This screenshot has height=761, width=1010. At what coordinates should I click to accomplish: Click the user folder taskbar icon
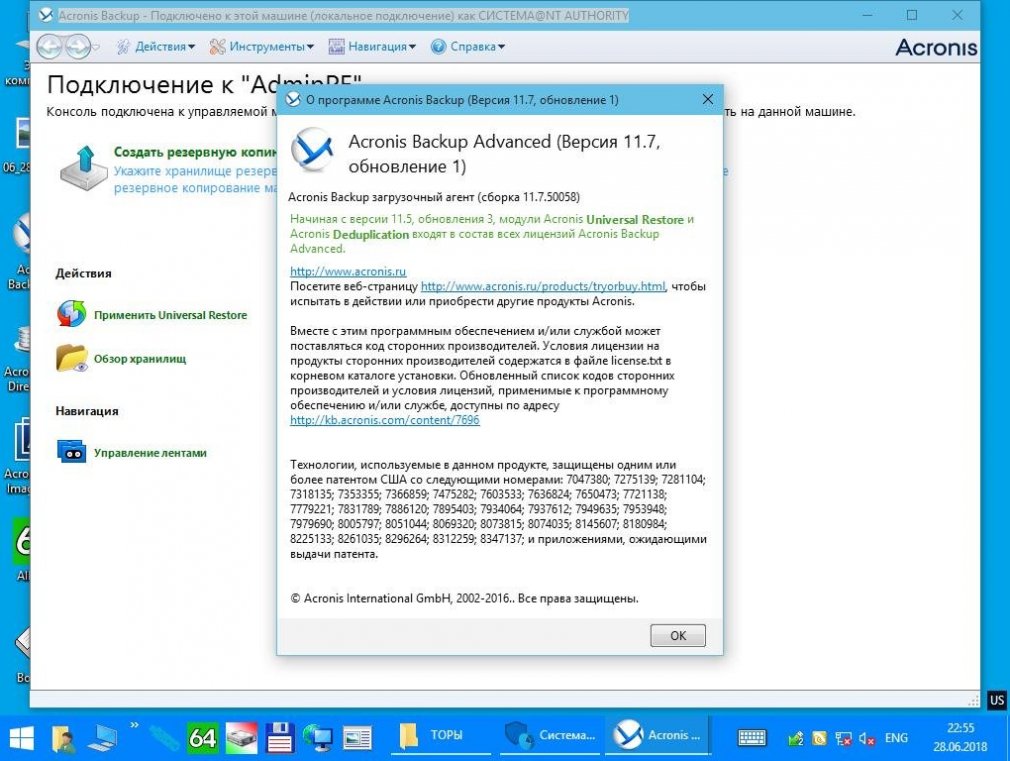click(x=64, y=738)
